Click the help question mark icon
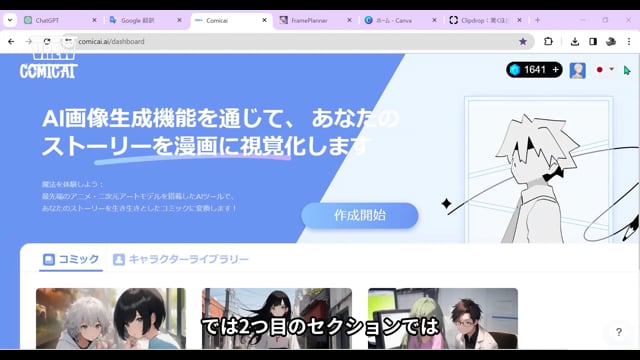640x360 pixels. coord(619,332)
